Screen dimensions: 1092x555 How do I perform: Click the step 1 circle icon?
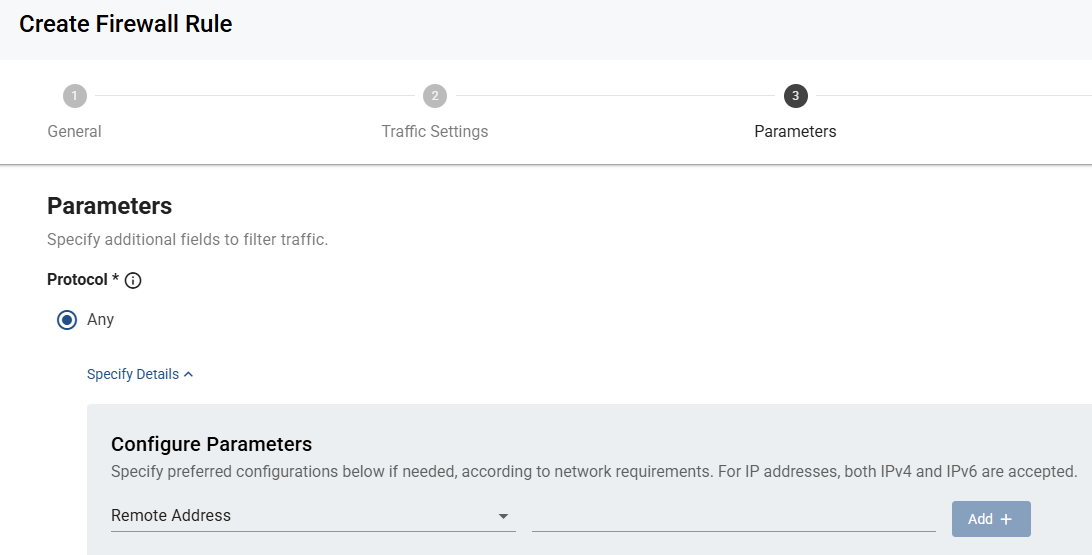75,96
